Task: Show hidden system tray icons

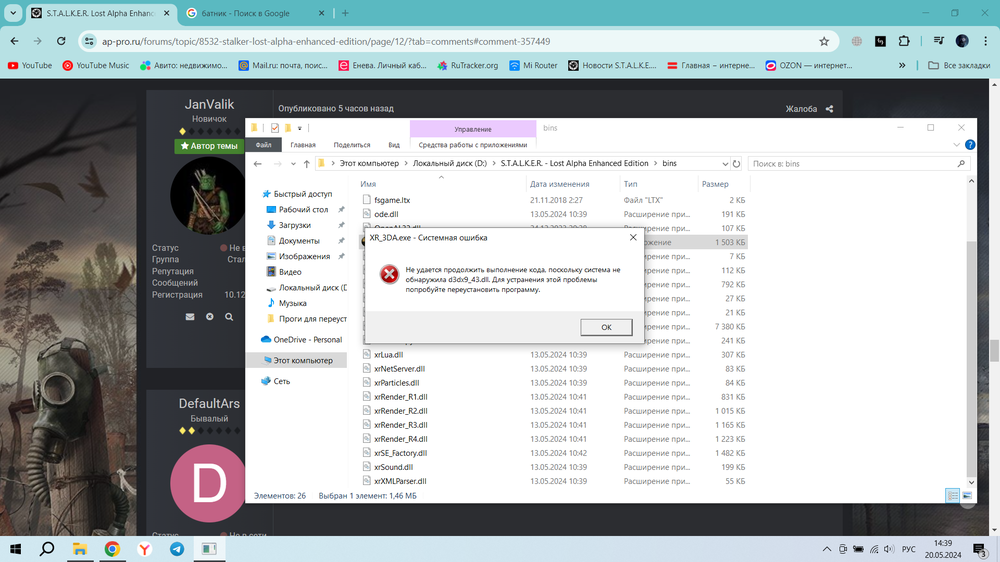Action: pos(826,549)
